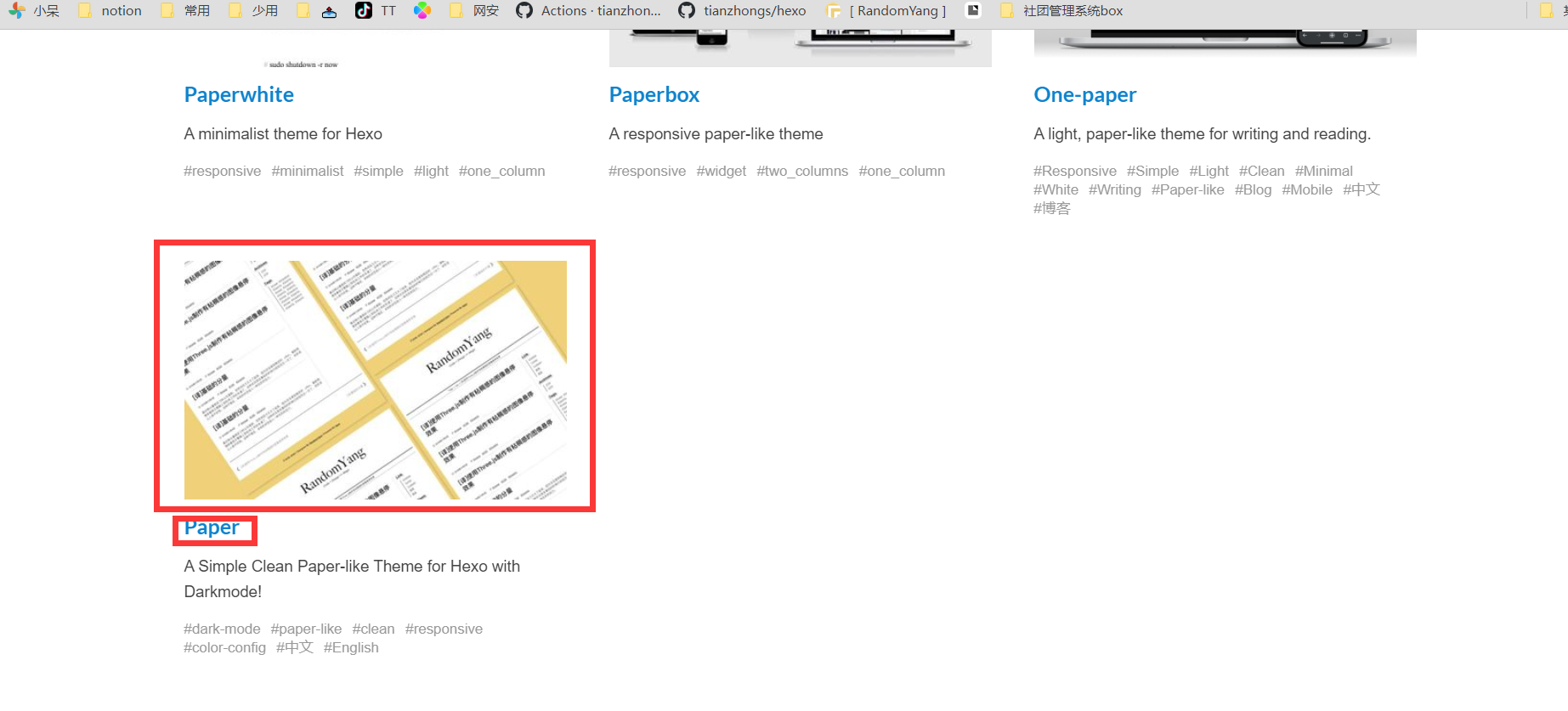Open the Paperbox theme link
This screenshot has width=1568, height=711.
point(654,94)
